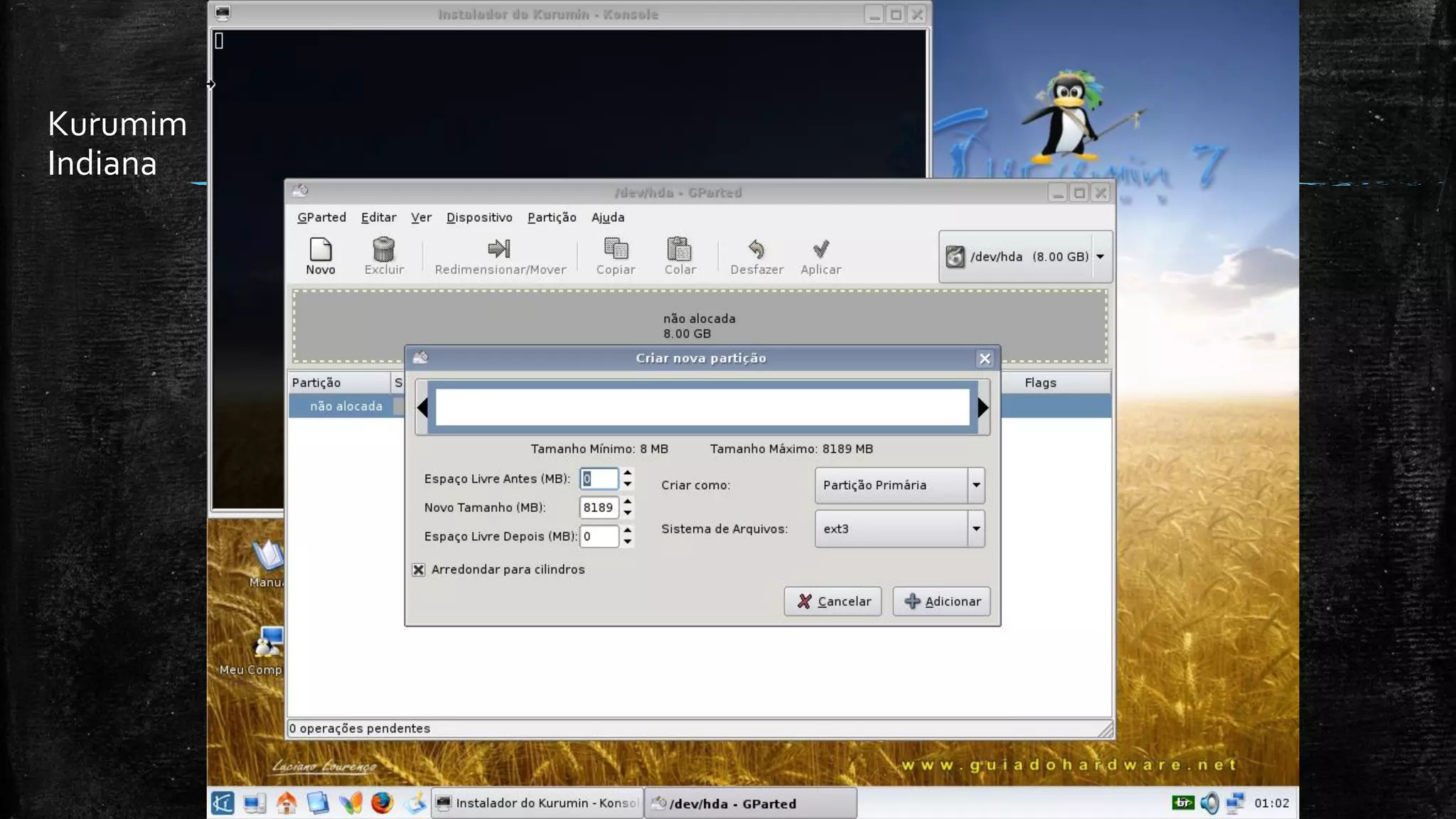Decrease Espaço Livre Depois with down arrow
Screen dimensions: 1456x819
point(628,542)
